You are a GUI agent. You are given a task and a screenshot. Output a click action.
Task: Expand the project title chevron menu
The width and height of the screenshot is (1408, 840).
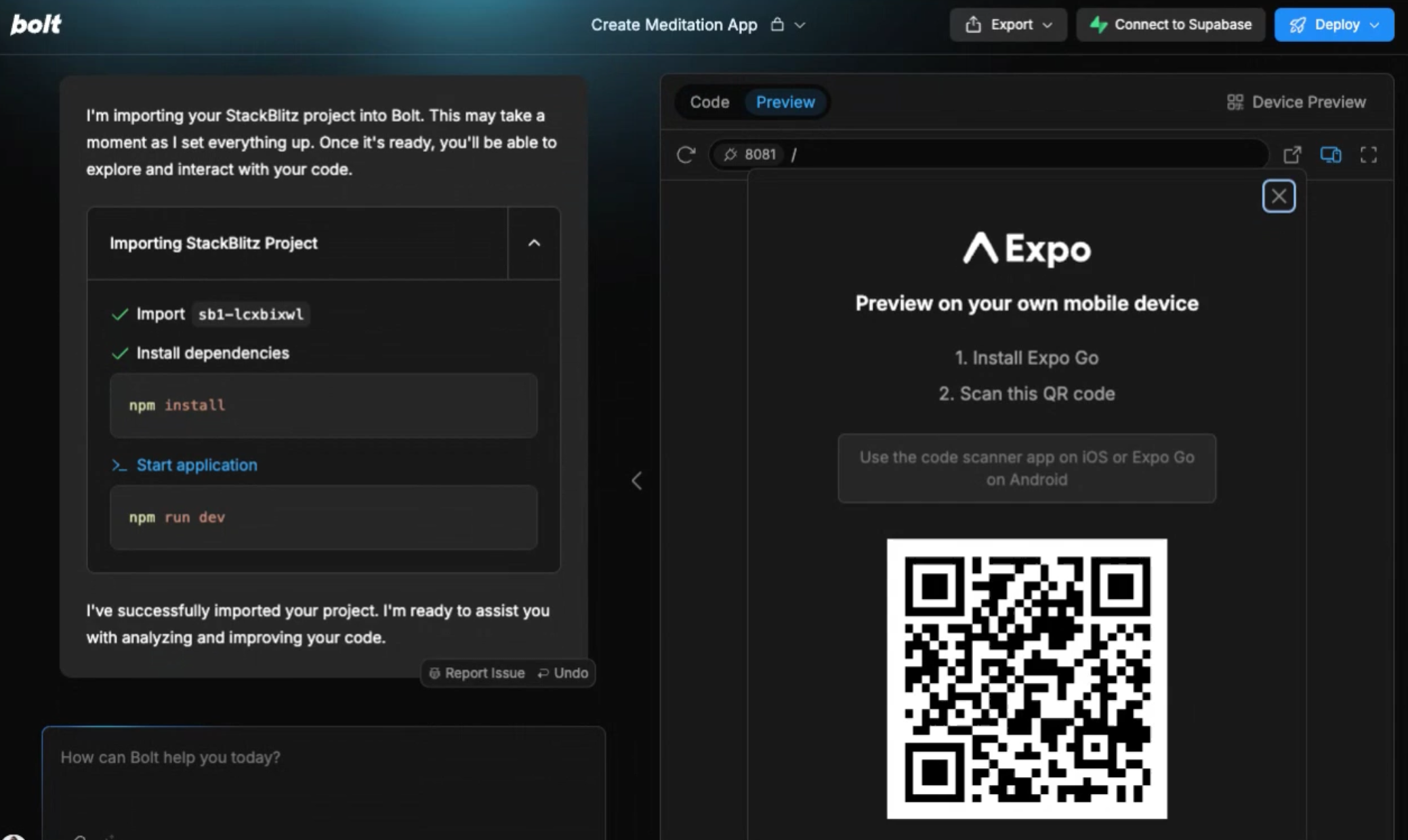point(800,25)
